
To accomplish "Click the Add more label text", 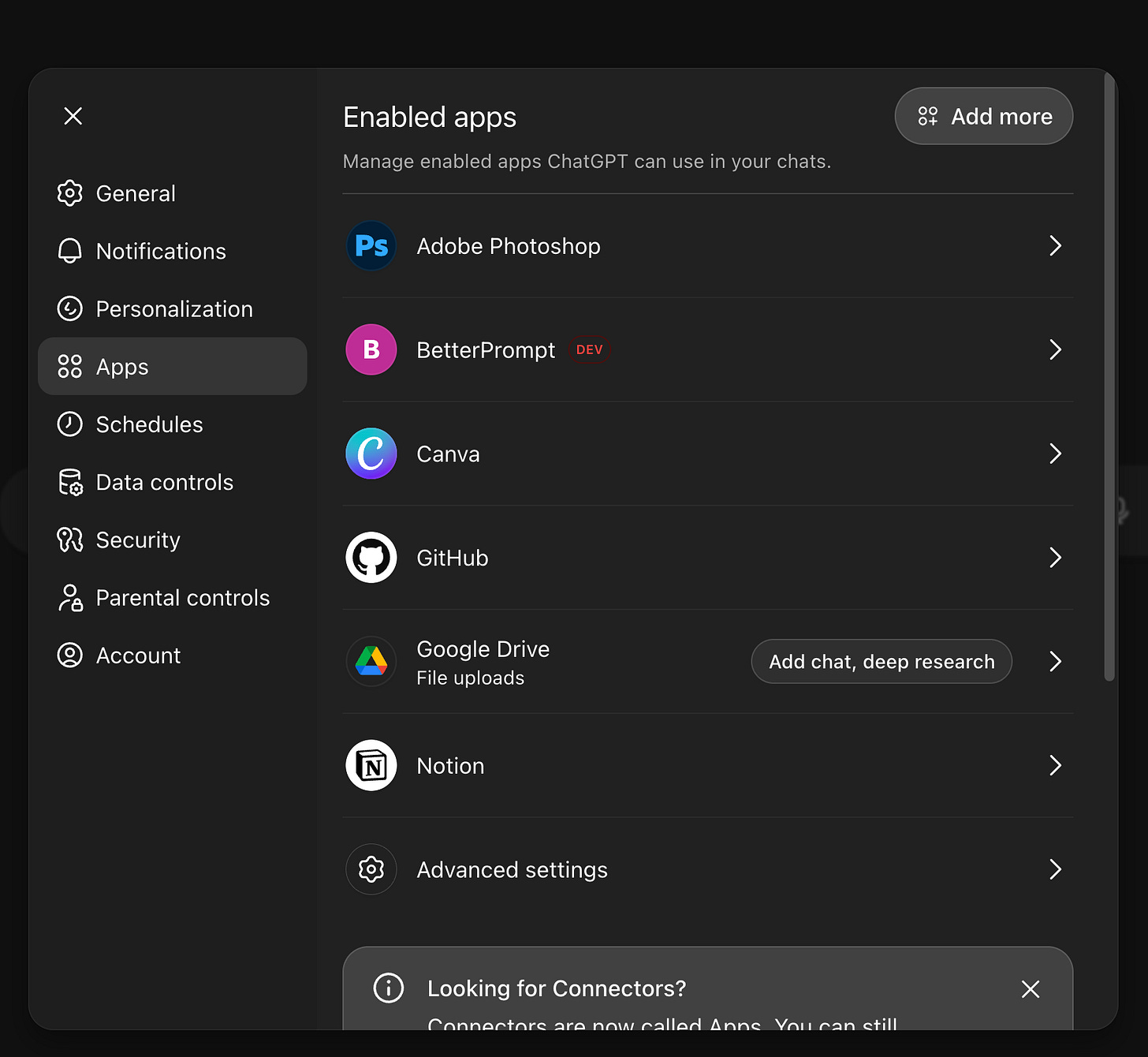I will click(x=1001, y=117).
